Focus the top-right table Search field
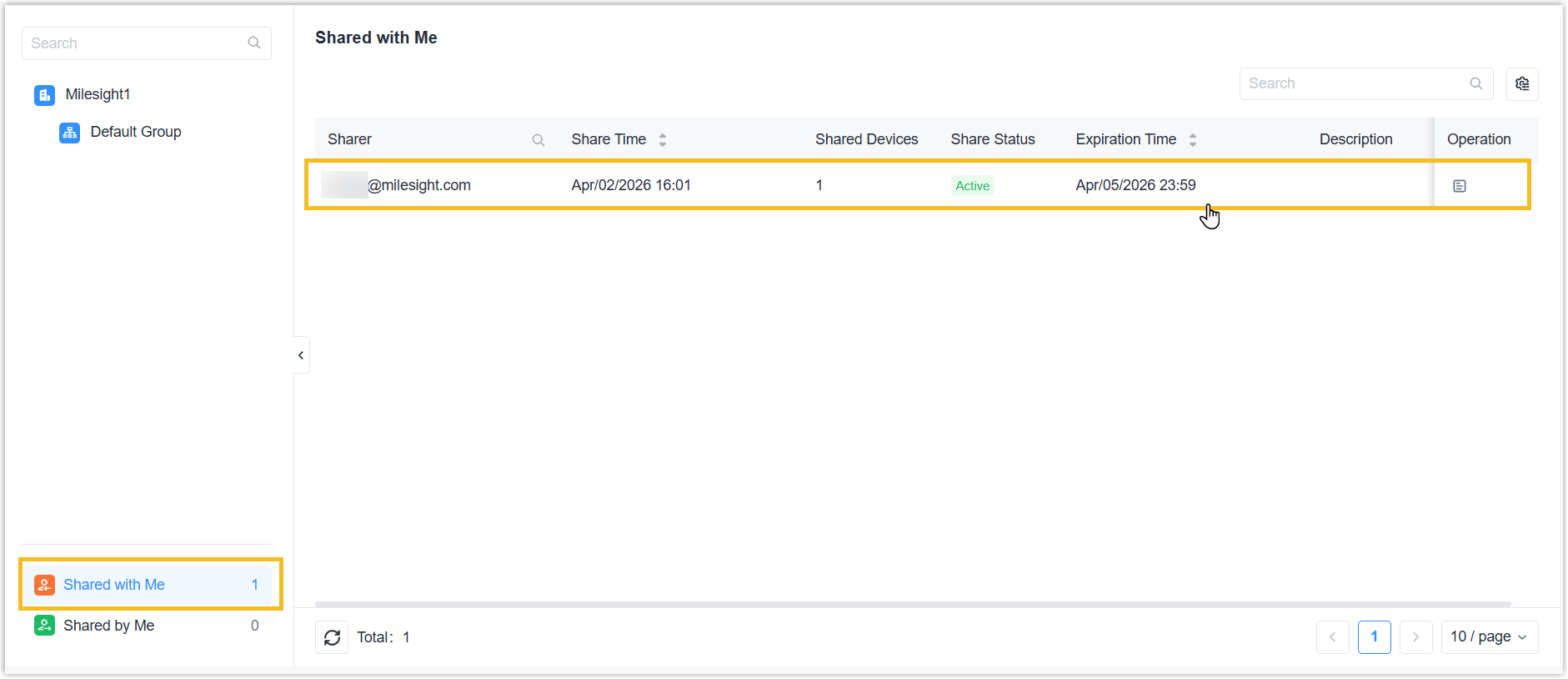 point(1355,84)
